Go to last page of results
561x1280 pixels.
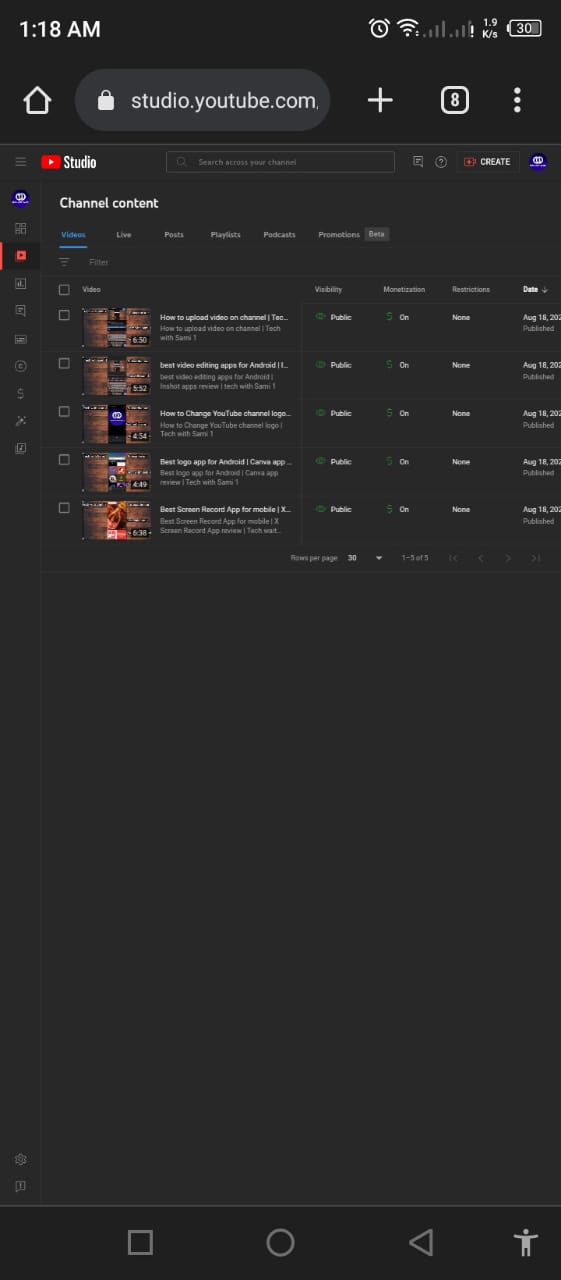click(x=536, y=558)
